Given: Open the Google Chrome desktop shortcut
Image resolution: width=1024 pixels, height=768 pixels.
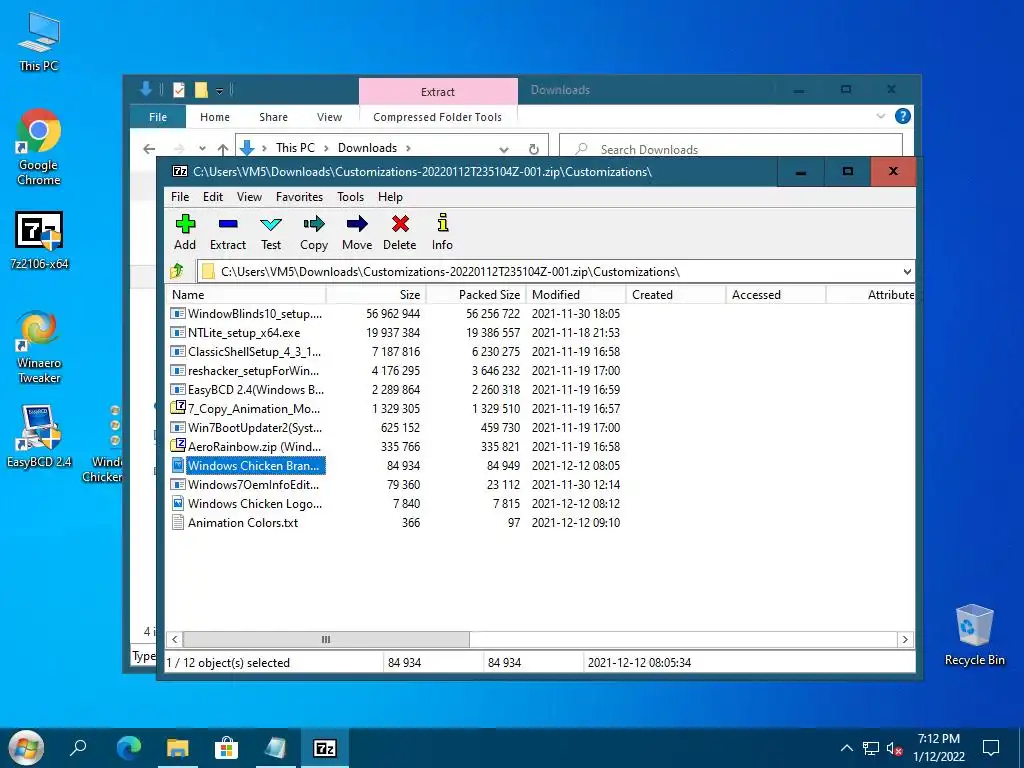Looking at the screenshot, I should 39,147.
